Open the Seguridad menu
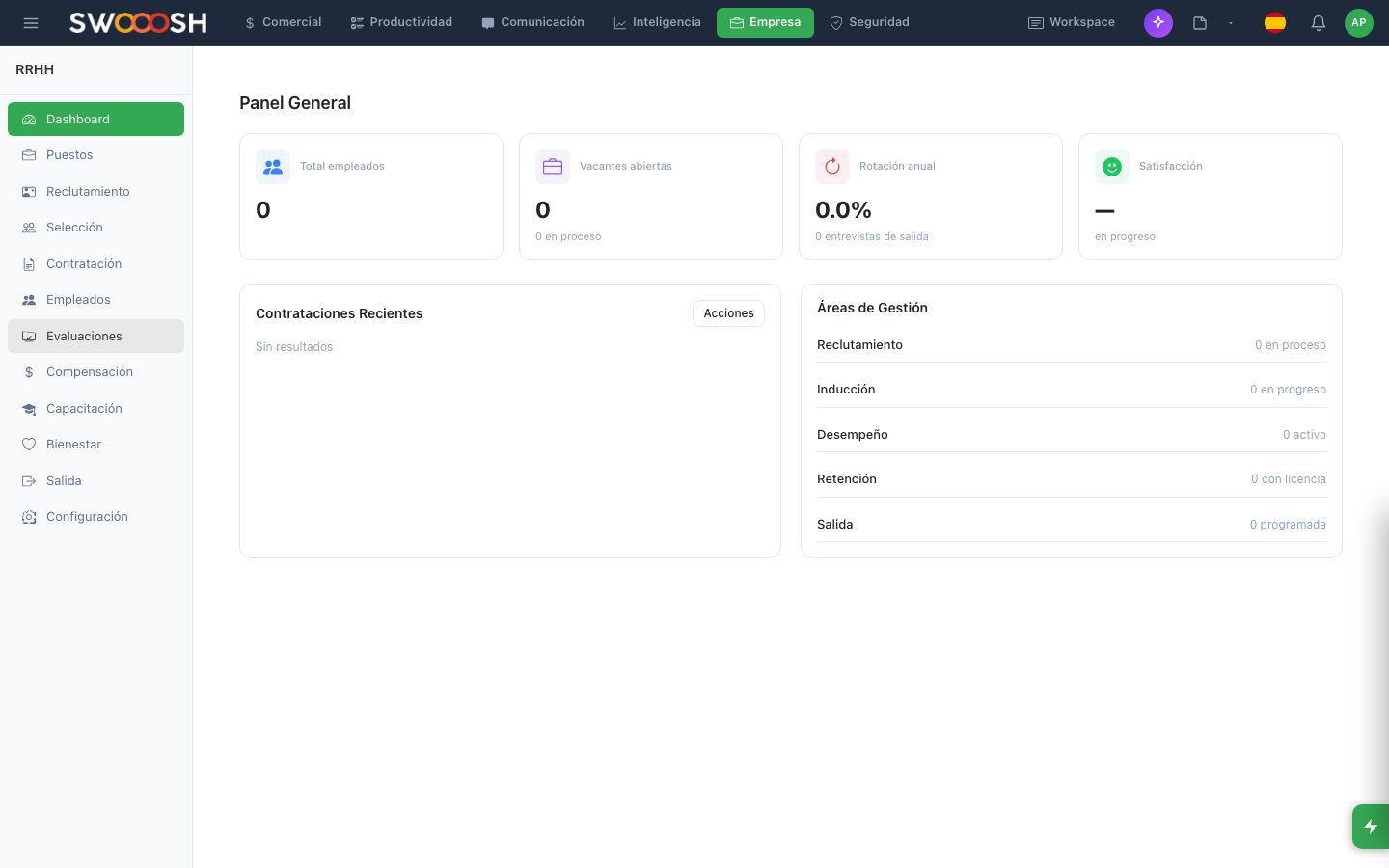1389x868 pixels. (869, 21)
